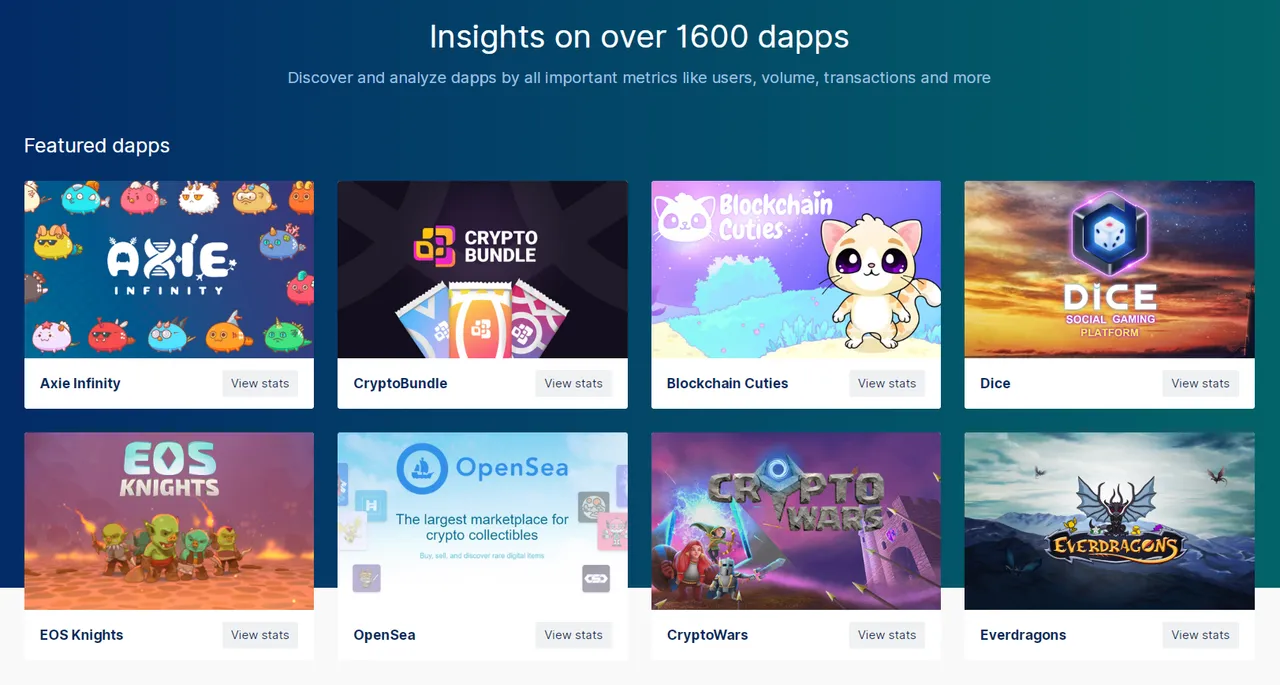View stats for Axie Infinity
Viewport: 1280px width, 685px height.
[260, 383]
